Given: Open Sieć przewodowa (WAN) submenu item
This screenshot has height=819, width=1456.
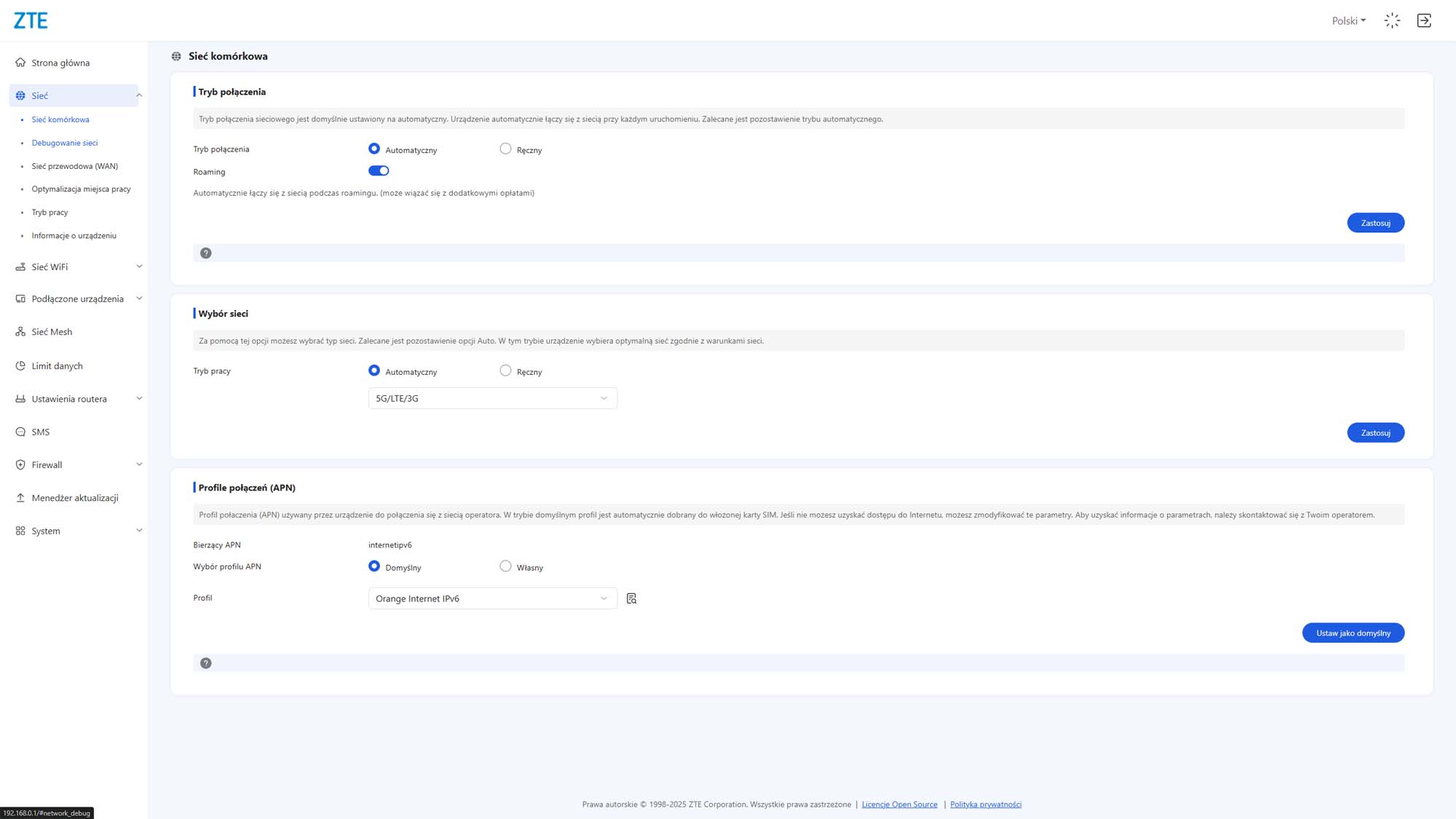Looking at the screenshot, I should [75, 166].
